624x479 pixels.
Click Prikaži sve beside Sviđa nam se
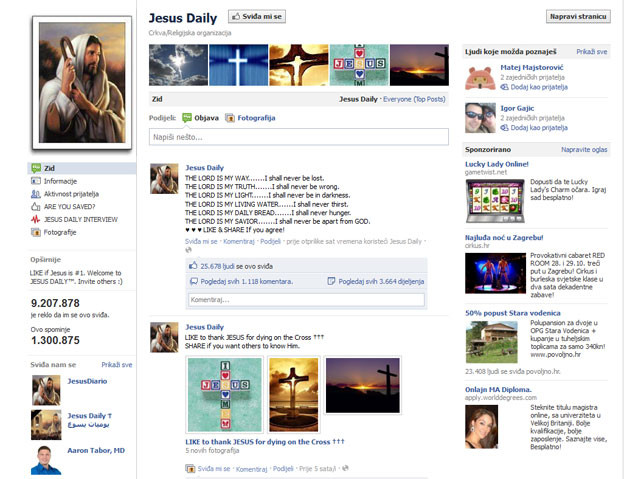coord(117,365)
